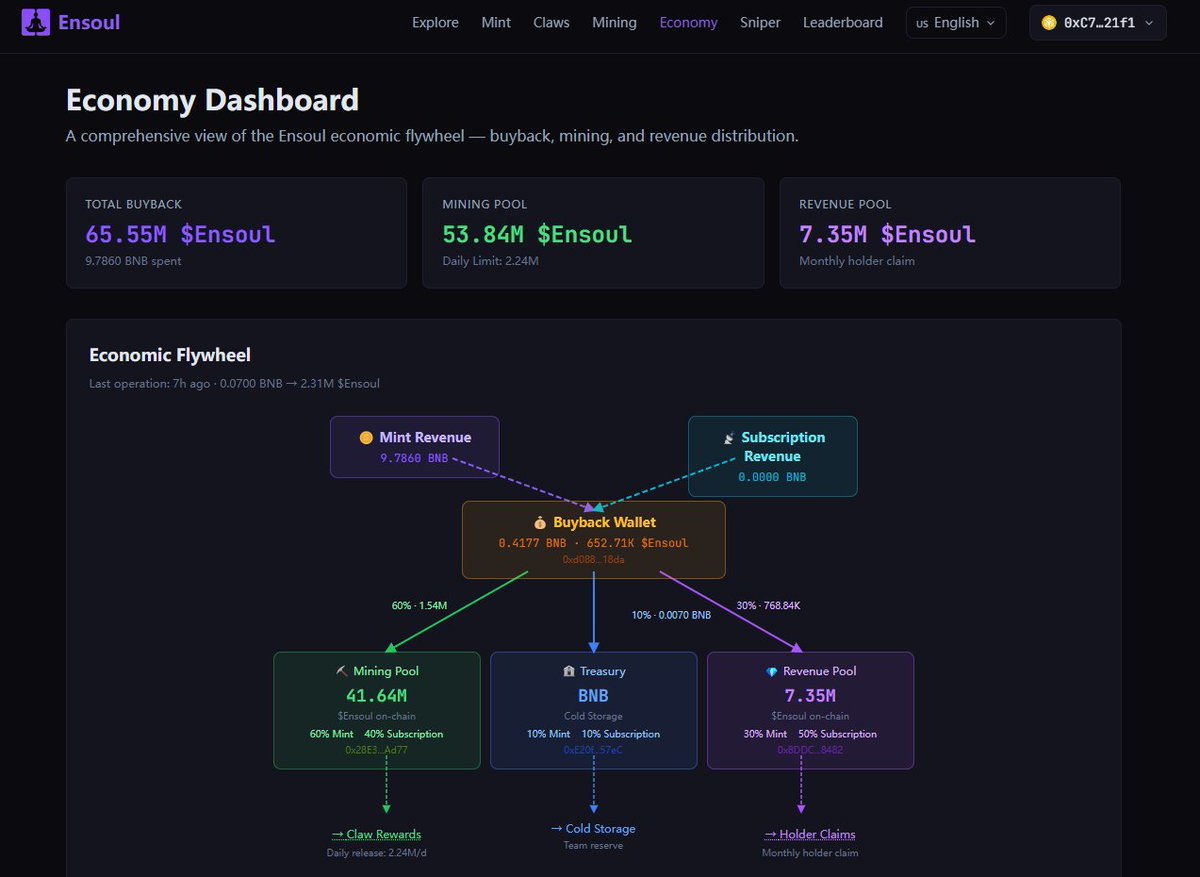Image resolution: width=1200 pixels, height=877 pixels.
Task: Follow the Claw Rewards link
Action: coord(376,834)
